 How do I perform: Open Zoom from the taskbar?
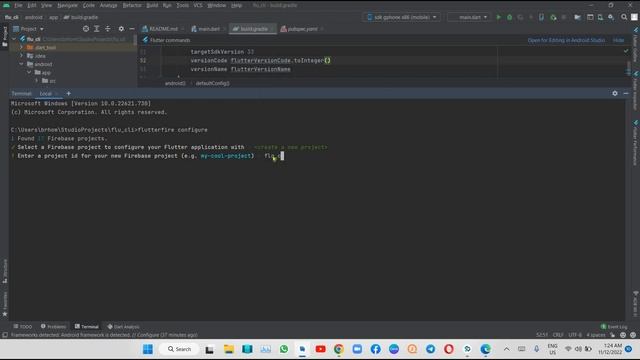click(x=357, y=349)
